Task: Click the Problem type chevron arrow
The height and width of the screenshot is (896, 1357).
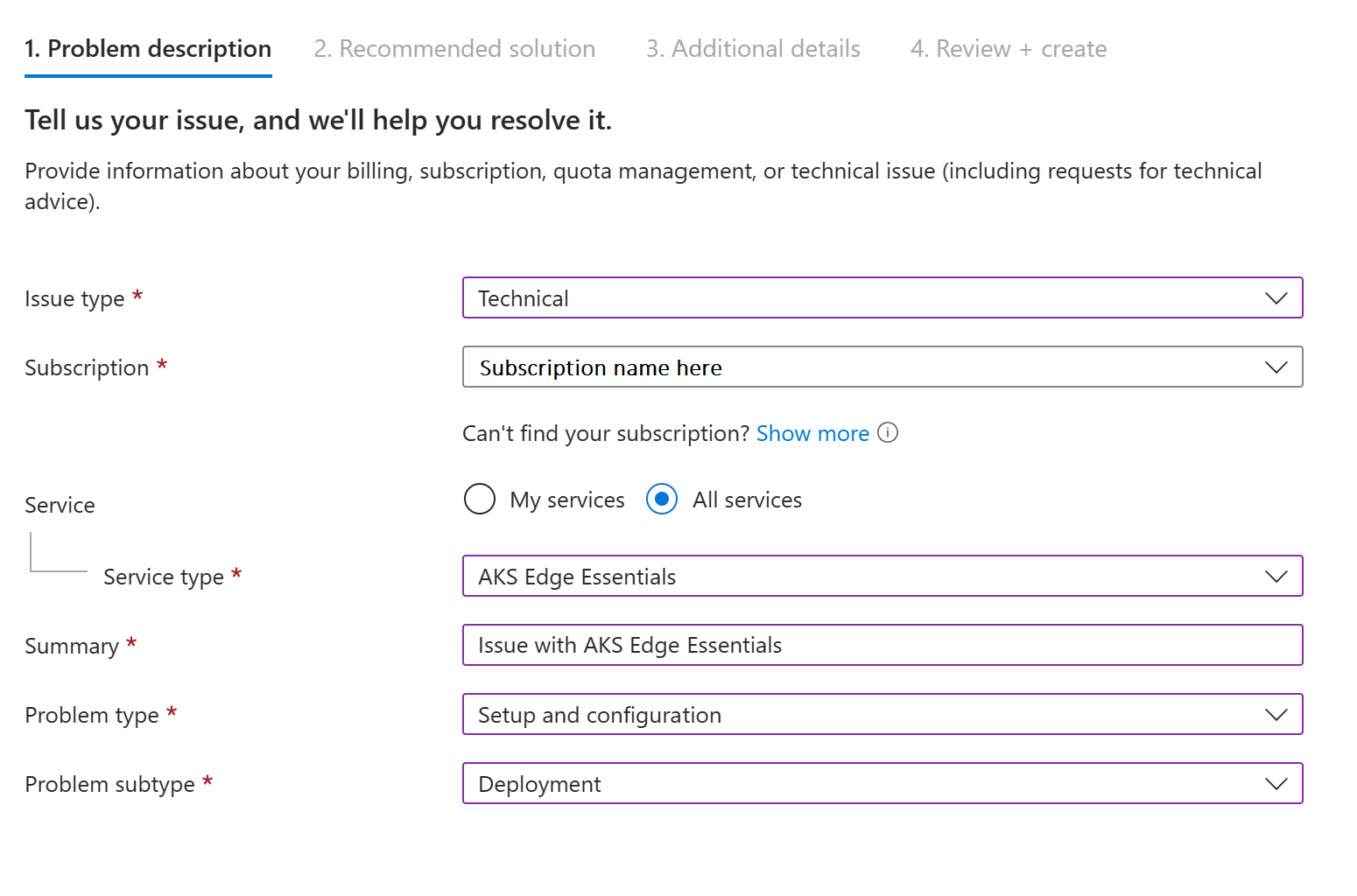Action: [x=1276, y=715]
